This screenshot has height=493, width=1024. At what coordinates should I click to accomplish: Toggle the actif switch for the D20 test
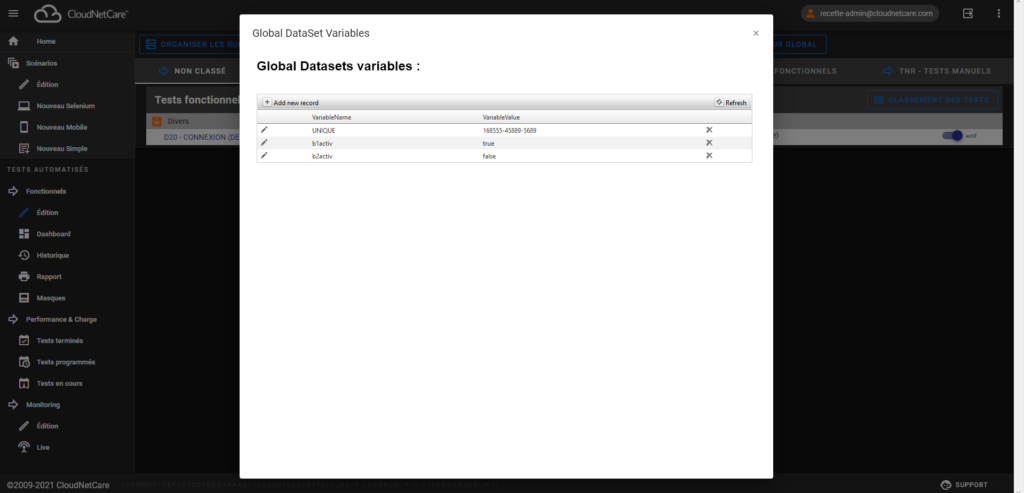tap(956, 137)
